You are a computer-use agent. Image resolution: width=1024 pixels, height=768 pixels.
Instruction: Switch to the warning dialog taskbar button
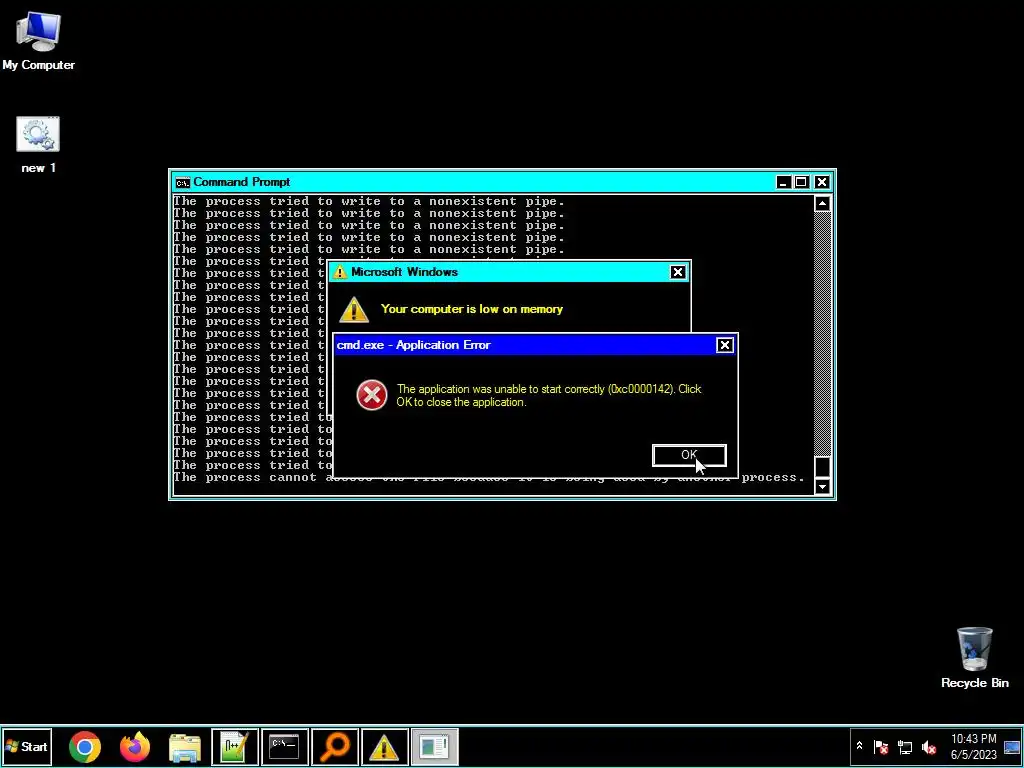point(385,746)
